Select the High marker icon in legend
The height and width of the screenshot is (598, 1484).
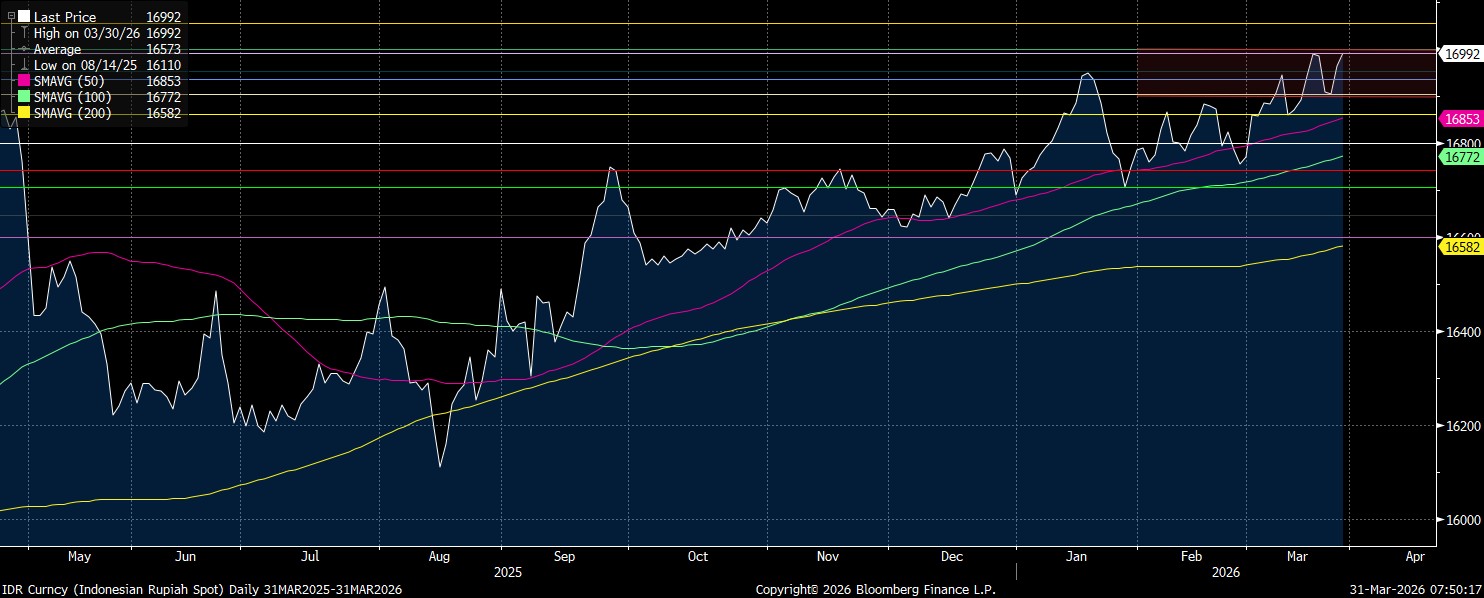[x=24, y=33]
